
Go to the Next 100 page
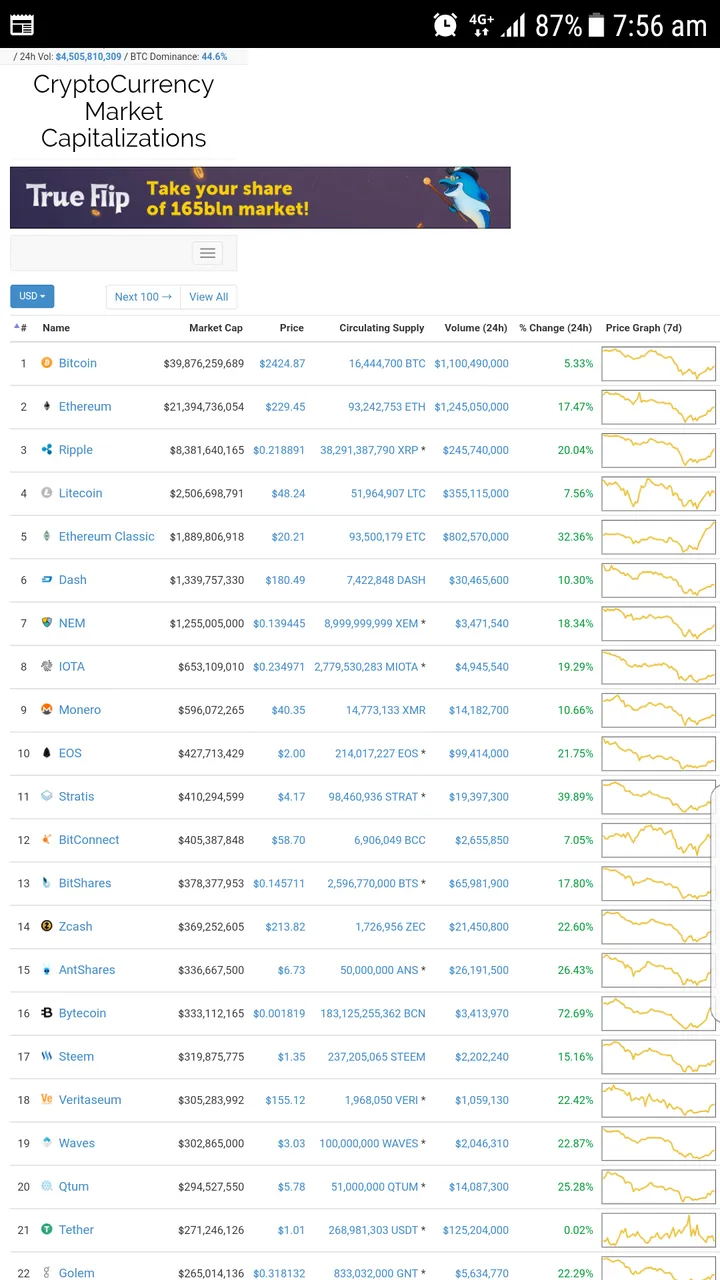(143, 297)
